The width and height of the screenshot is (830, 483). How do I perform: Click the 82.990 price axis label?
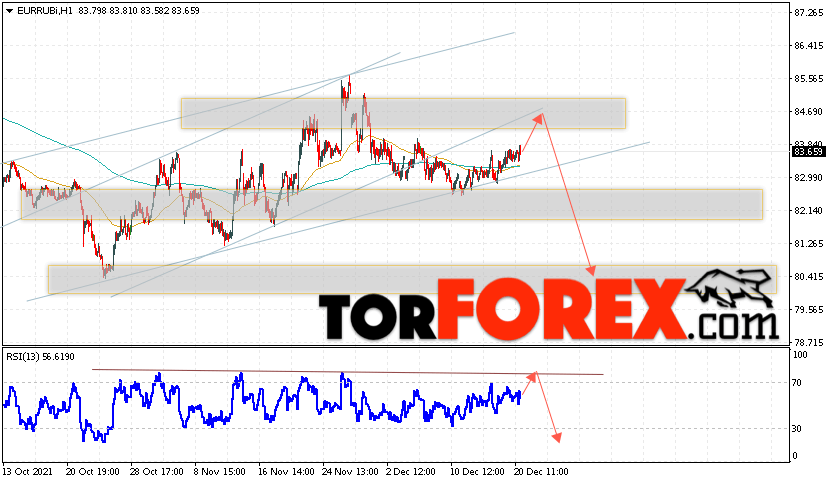[809, 178]
